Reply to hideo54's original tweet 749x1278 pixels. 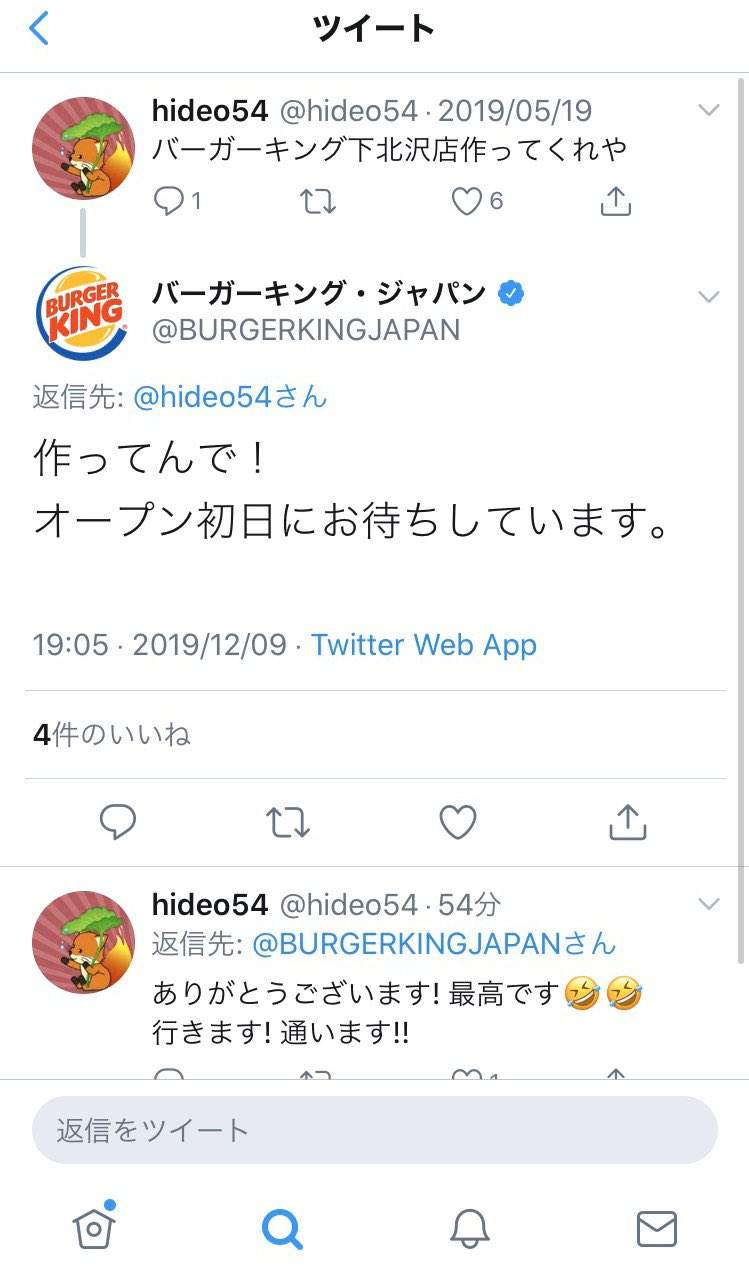click(169, 202)
